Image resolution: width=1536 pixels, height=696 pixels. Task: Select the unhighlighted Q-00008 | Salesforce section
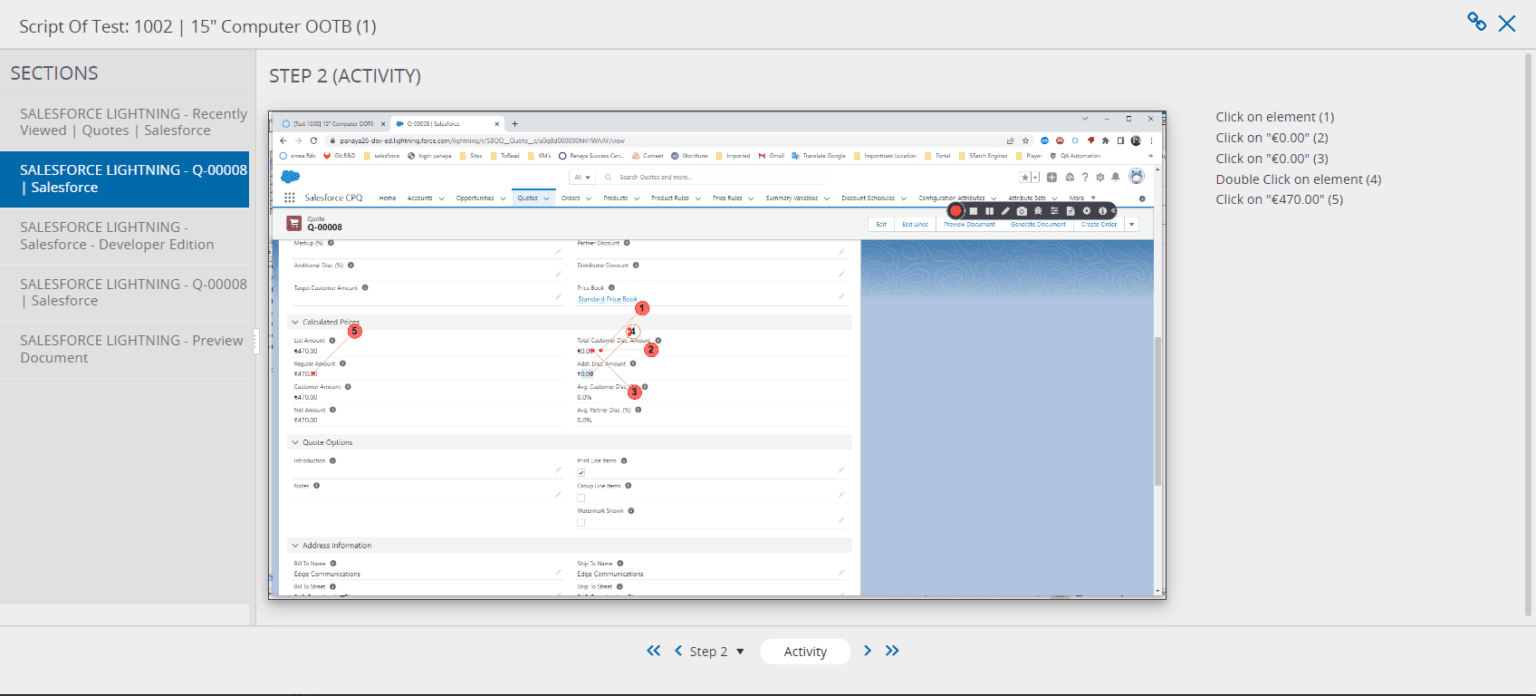click(x=125, y=292)
